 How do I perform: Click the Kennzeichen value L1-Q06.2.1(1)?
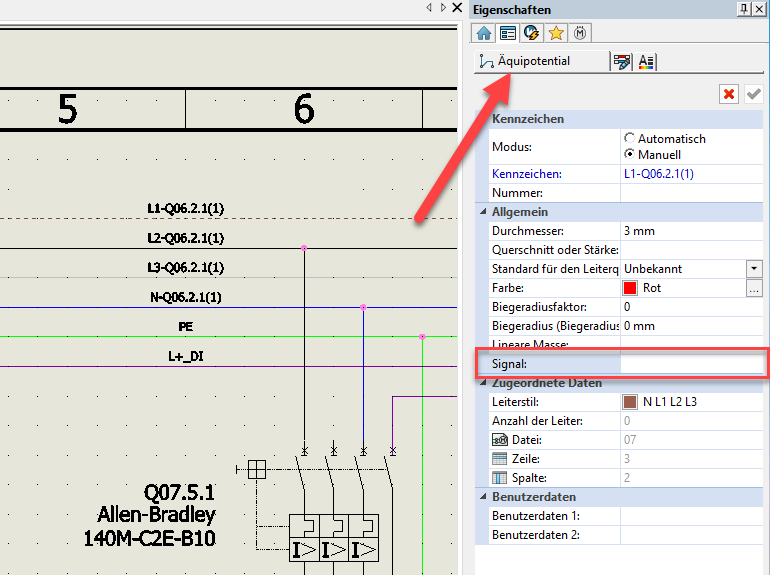(658, 174)
